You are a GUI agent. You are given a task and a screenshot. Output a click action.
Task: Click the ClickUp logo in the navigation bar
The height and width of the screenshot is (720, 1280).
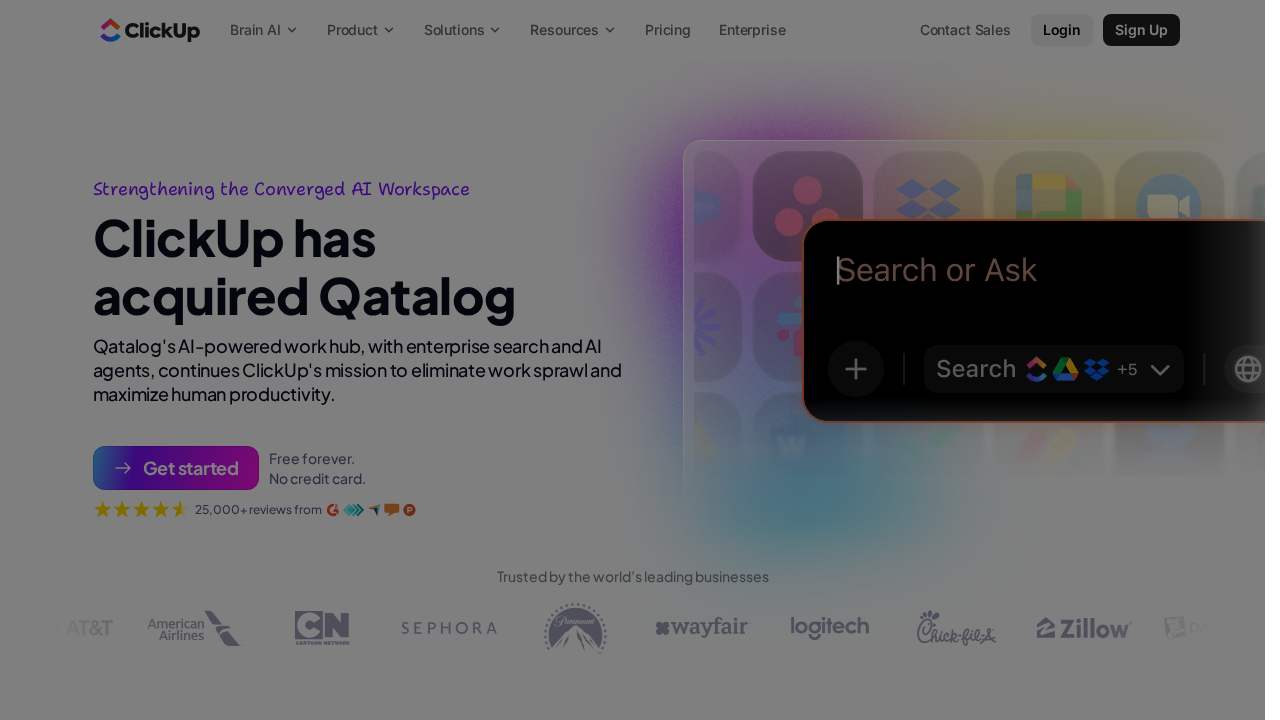click(150, 30)
